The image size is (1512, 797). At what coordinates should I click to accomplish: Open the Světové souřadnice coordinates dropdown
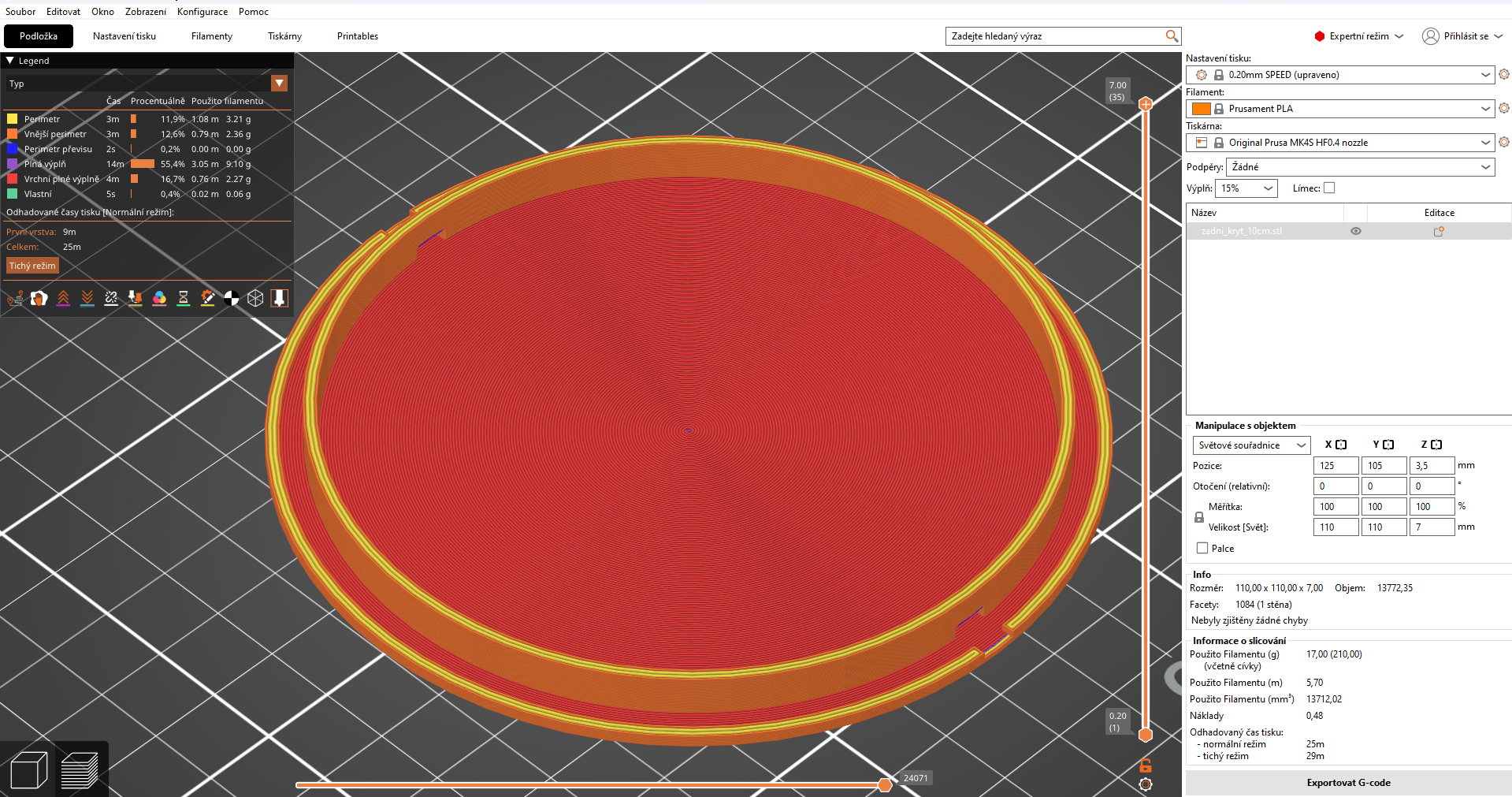[x=1251, y=445]
